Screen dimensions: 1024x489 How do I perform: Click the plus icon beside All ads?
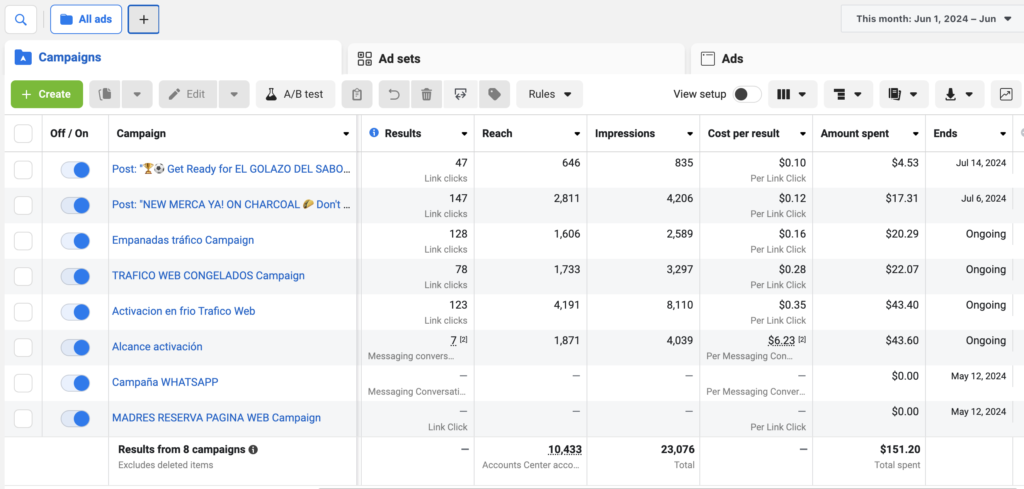coord(143,19)
